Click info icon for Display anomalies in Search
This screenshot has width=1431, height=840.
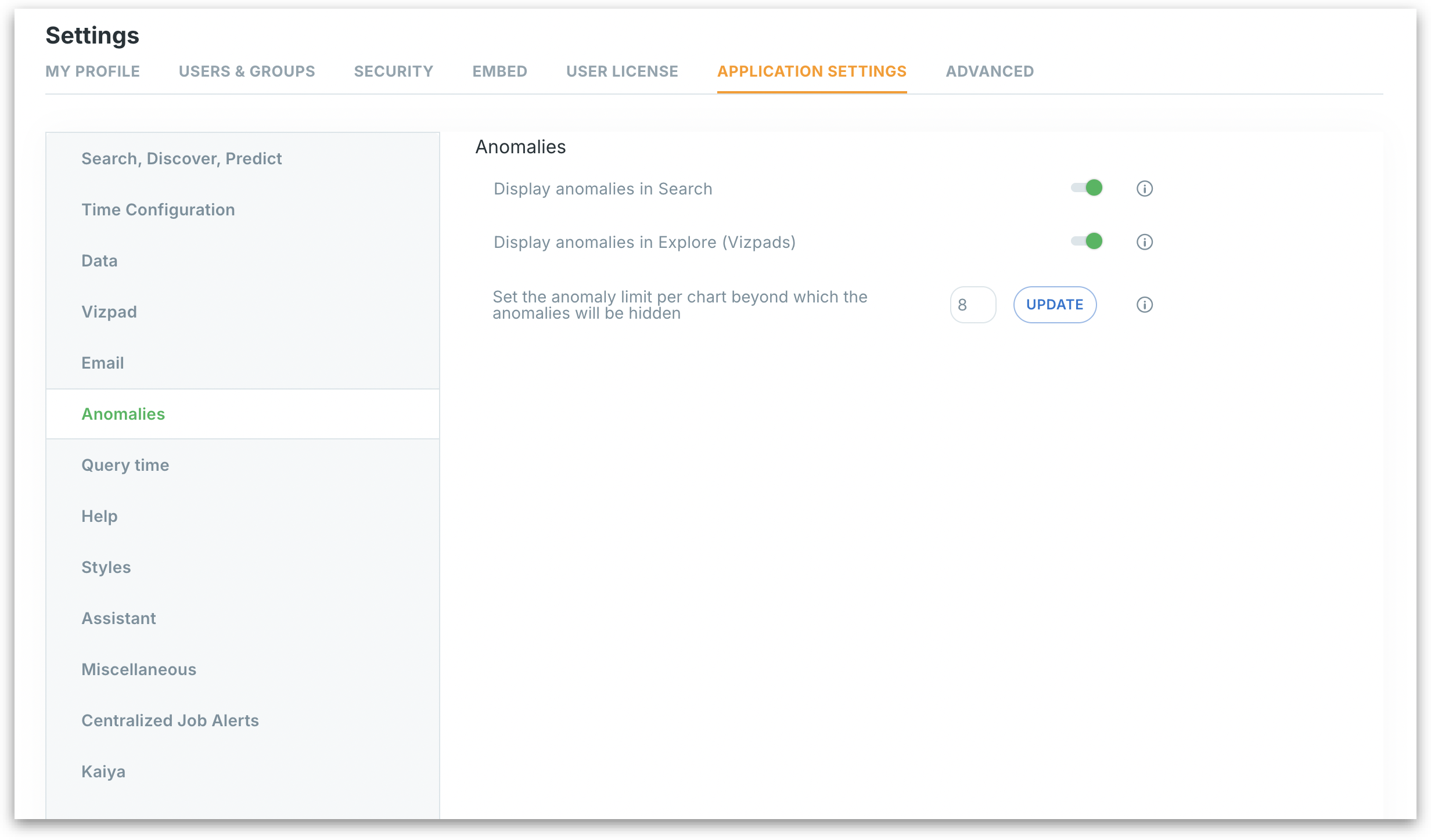click(1144, 189)
